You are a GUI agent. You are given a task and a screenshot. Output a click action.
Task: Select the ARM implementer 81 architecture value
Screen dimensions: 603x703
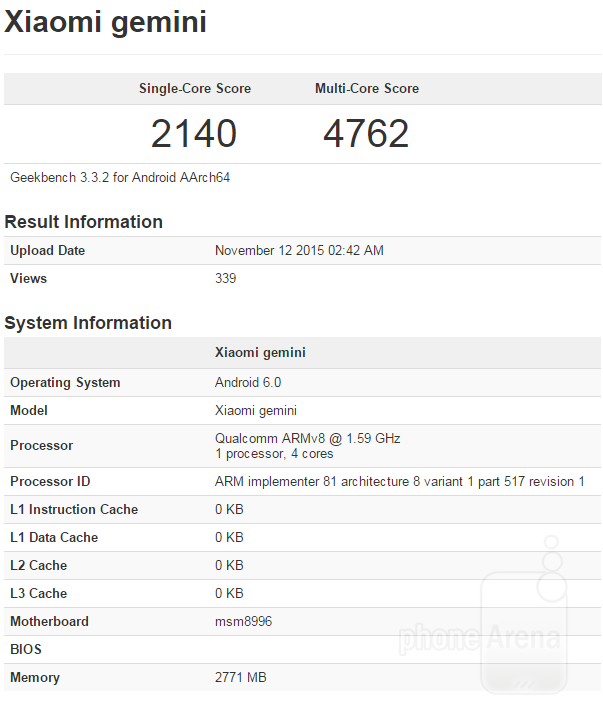(x=400, y=482)
